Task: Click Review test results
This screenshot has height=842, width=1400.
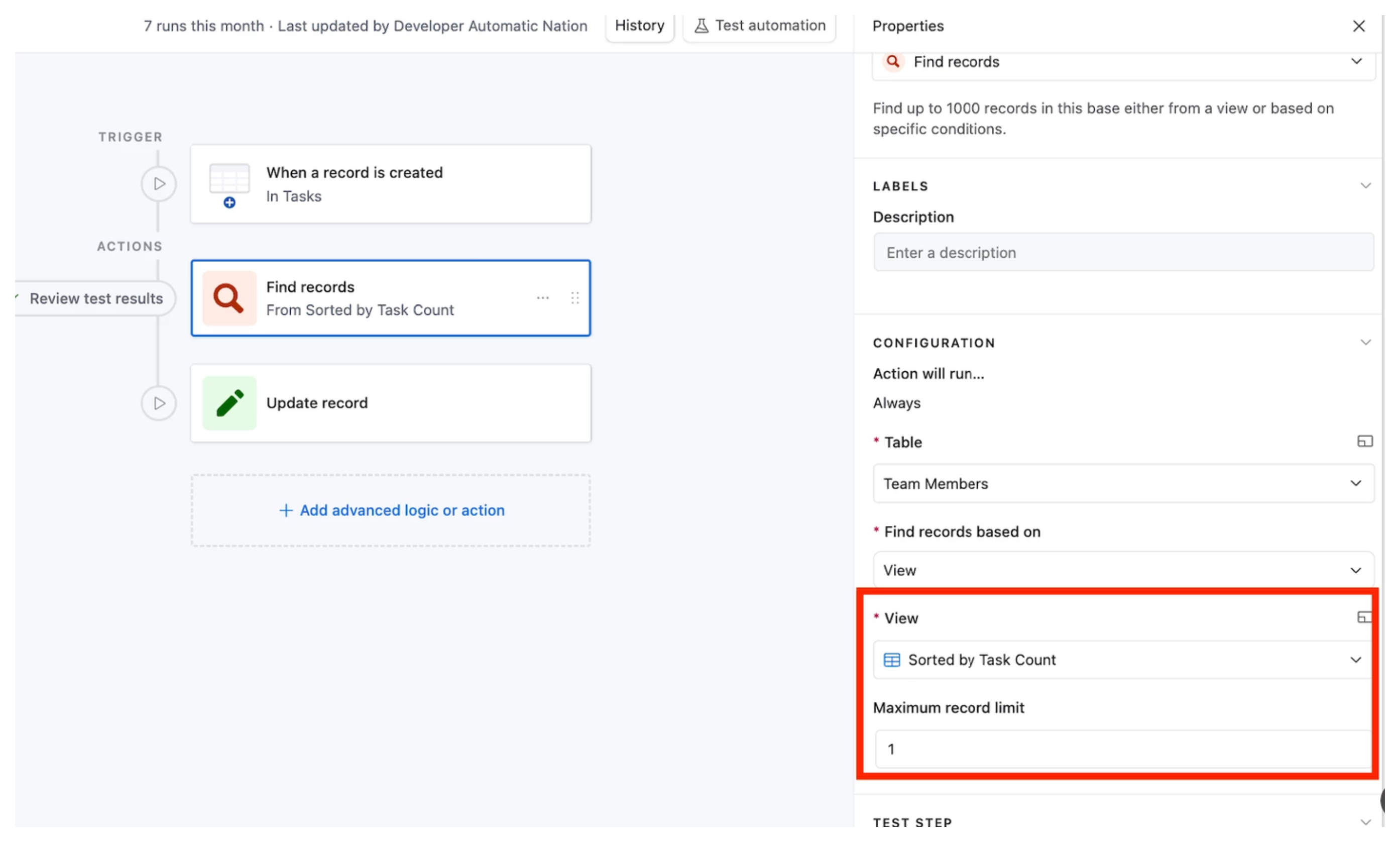Action: 96,298
